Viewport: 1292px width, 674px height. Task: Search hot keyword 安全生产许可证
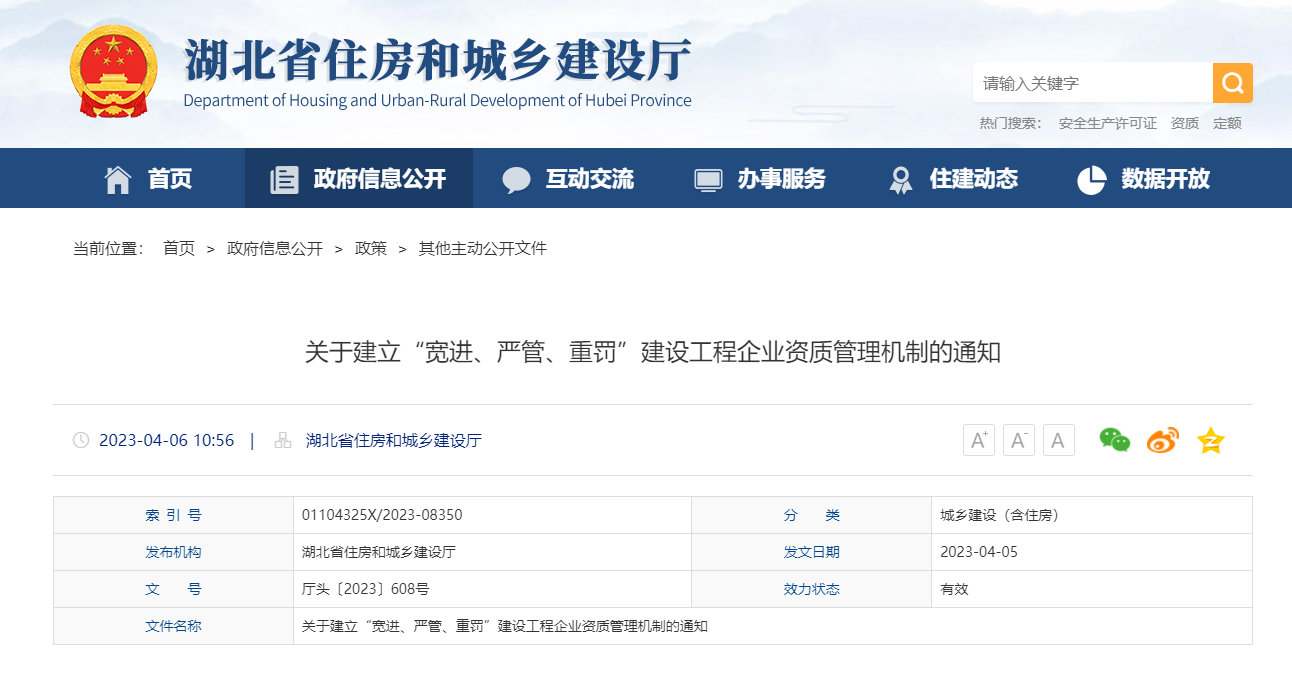coord(1108,123)
